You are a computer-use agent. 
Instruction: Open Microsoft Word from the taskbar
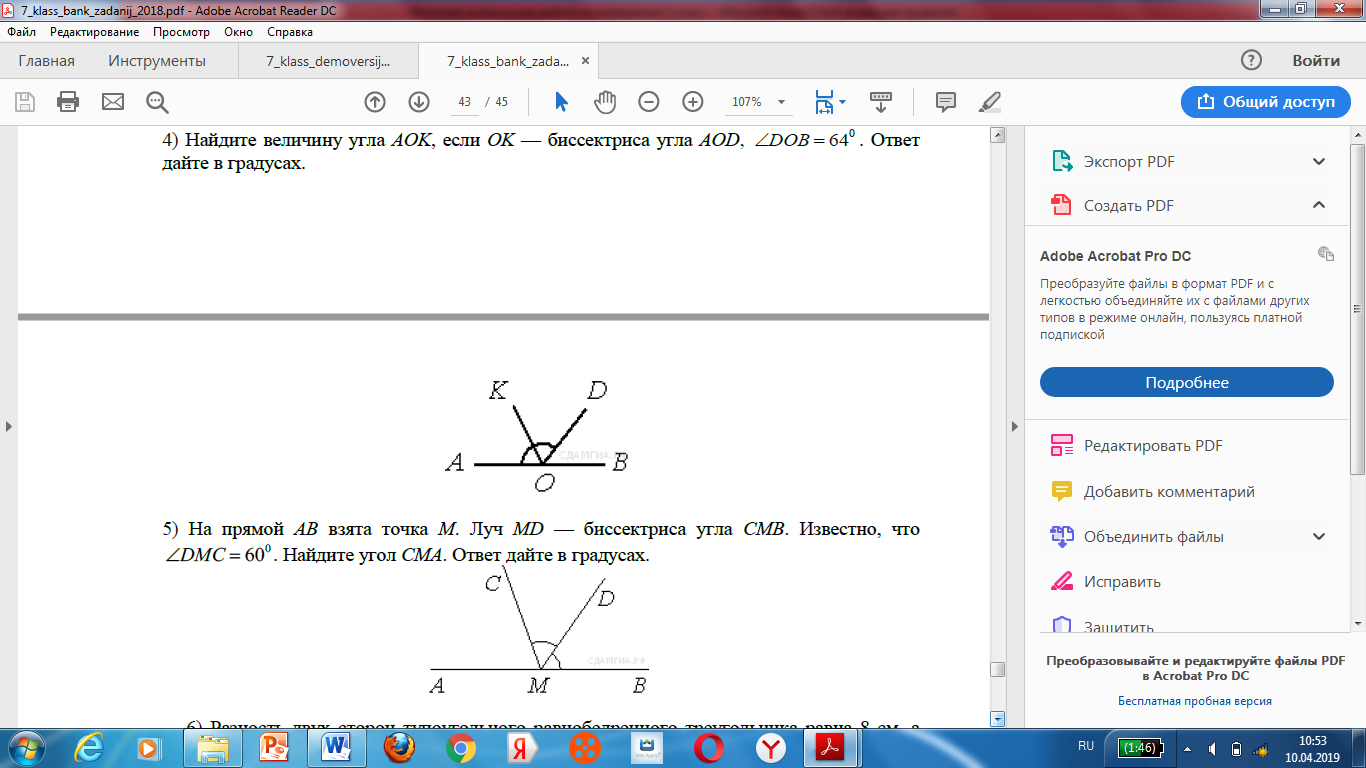336,747
